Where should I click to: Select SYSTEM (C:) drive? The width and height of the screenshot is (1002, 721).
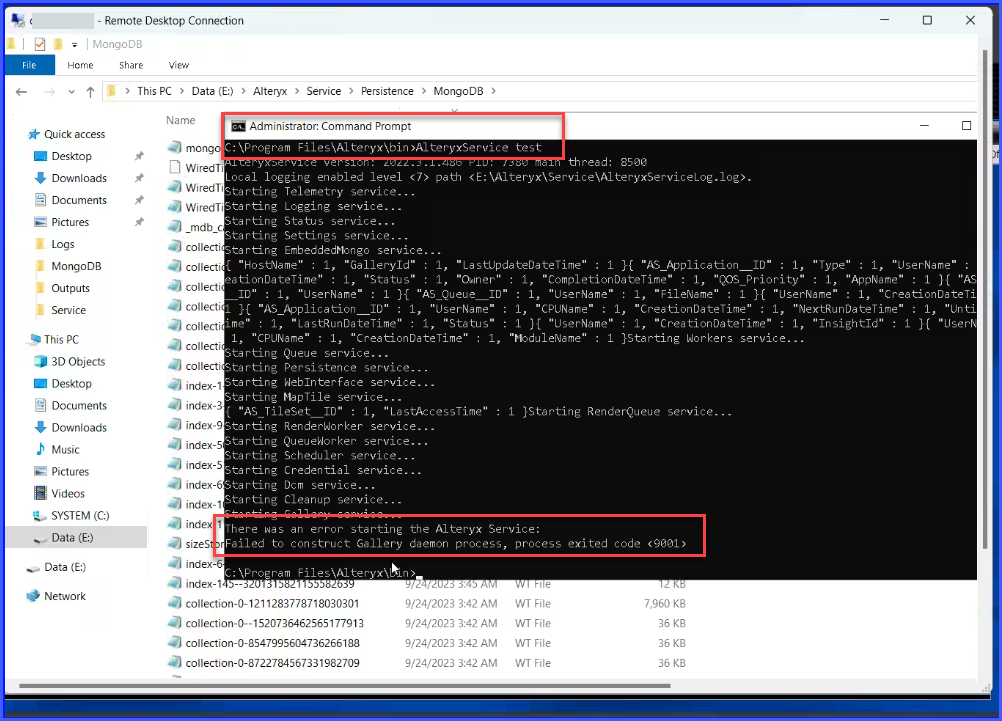pyautogui.click(x=80, y=516)
